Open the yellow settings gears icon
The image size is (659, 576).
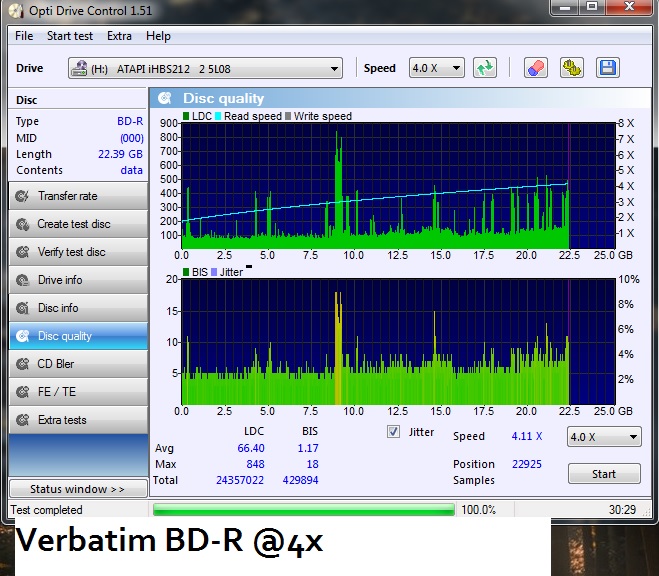572,68
